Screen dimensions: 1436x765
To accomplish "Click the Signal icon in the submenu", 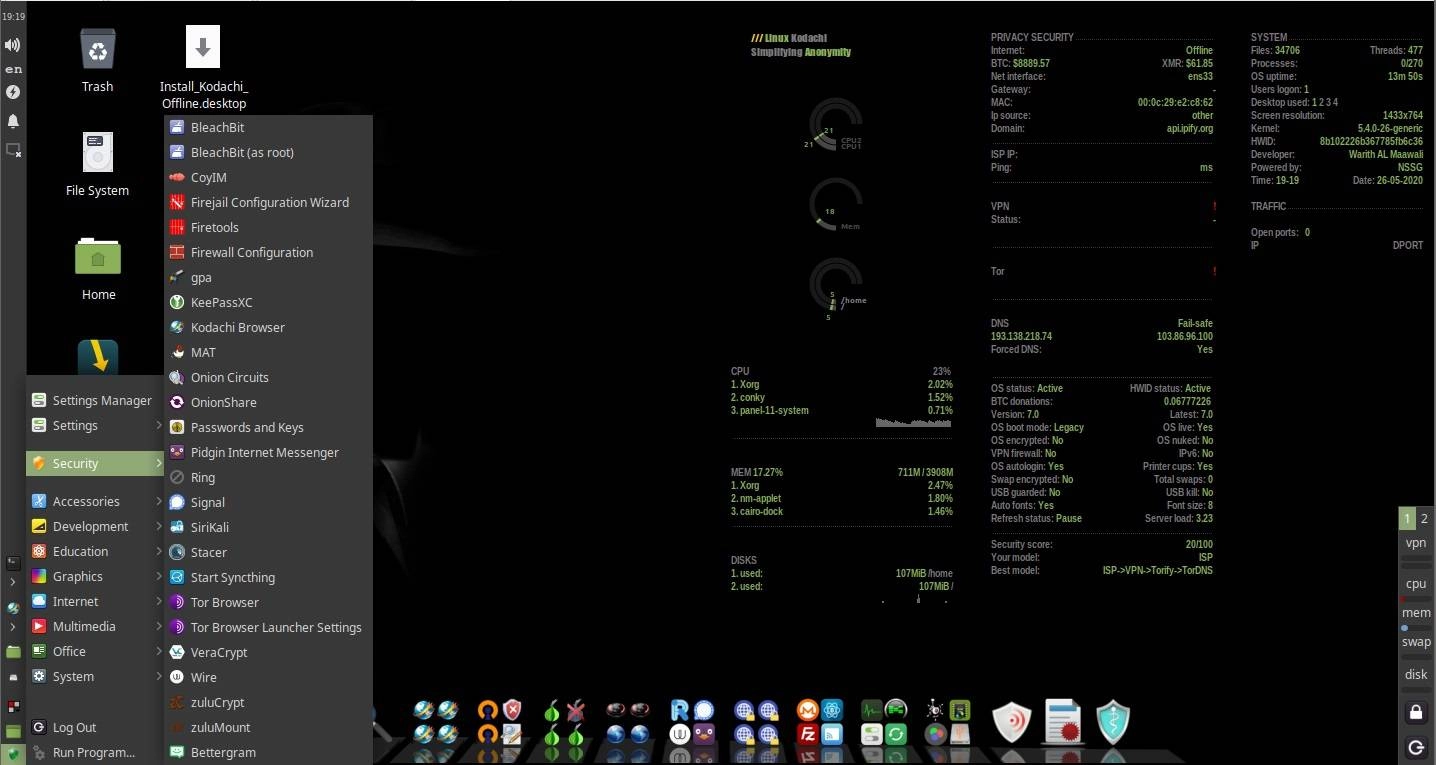I will (x=177, y=503).
